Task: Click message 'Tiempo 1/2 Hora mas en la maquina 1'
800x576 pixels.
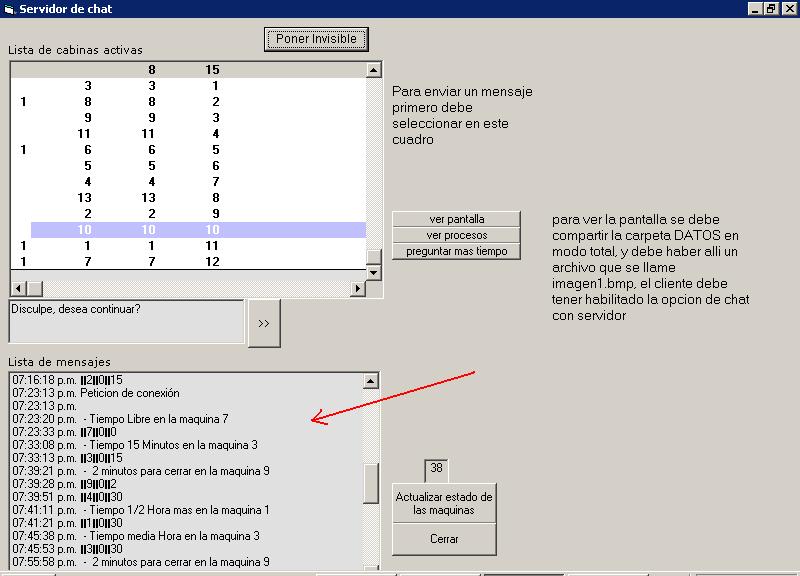Action: tap(179, 510)
